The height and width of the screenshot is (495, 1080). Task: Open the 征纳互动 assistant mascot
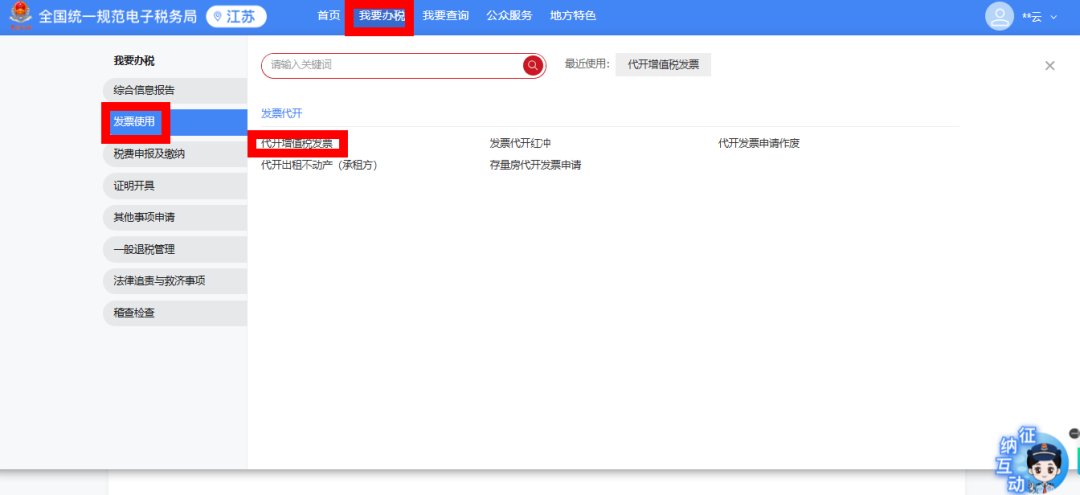1036,463
